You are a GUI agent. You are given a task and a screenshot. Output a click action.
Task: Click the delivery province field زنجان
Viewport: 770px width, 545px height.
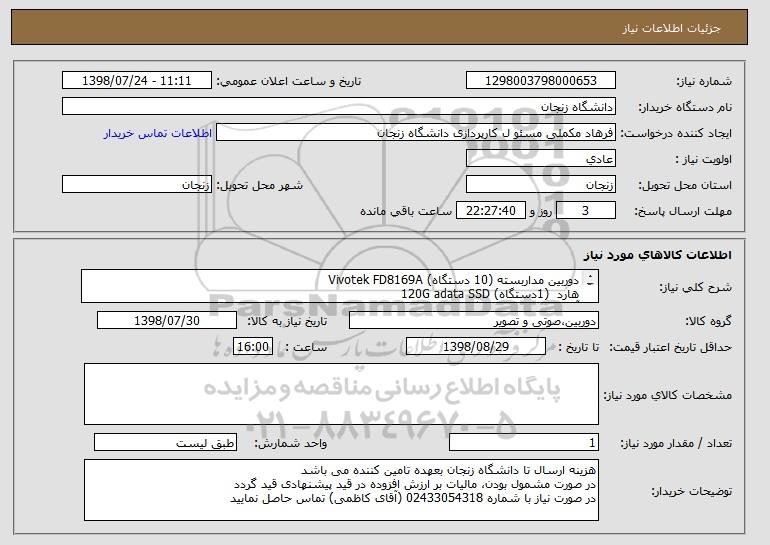click(541, 185)
